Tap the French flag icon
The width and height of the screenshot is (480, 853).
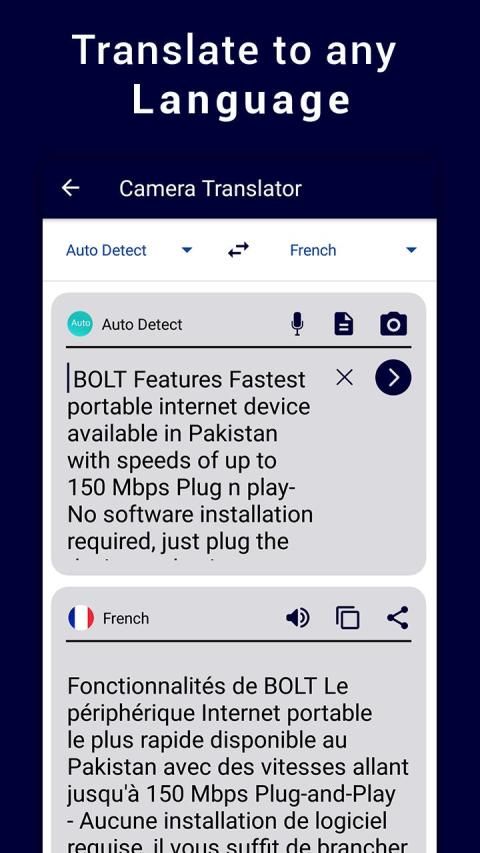[x=81, y=618]
